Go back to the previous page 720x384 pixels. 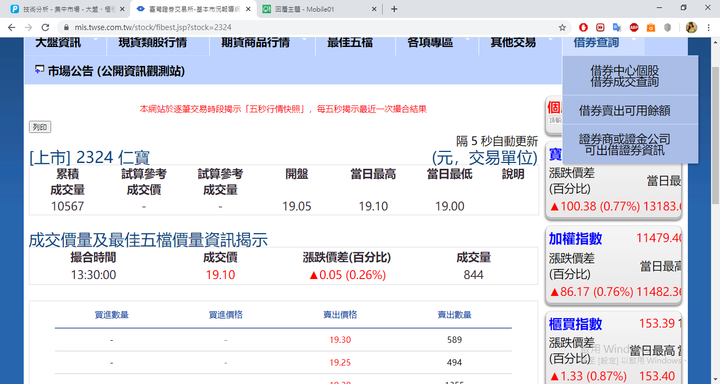[x=11, y=28]
